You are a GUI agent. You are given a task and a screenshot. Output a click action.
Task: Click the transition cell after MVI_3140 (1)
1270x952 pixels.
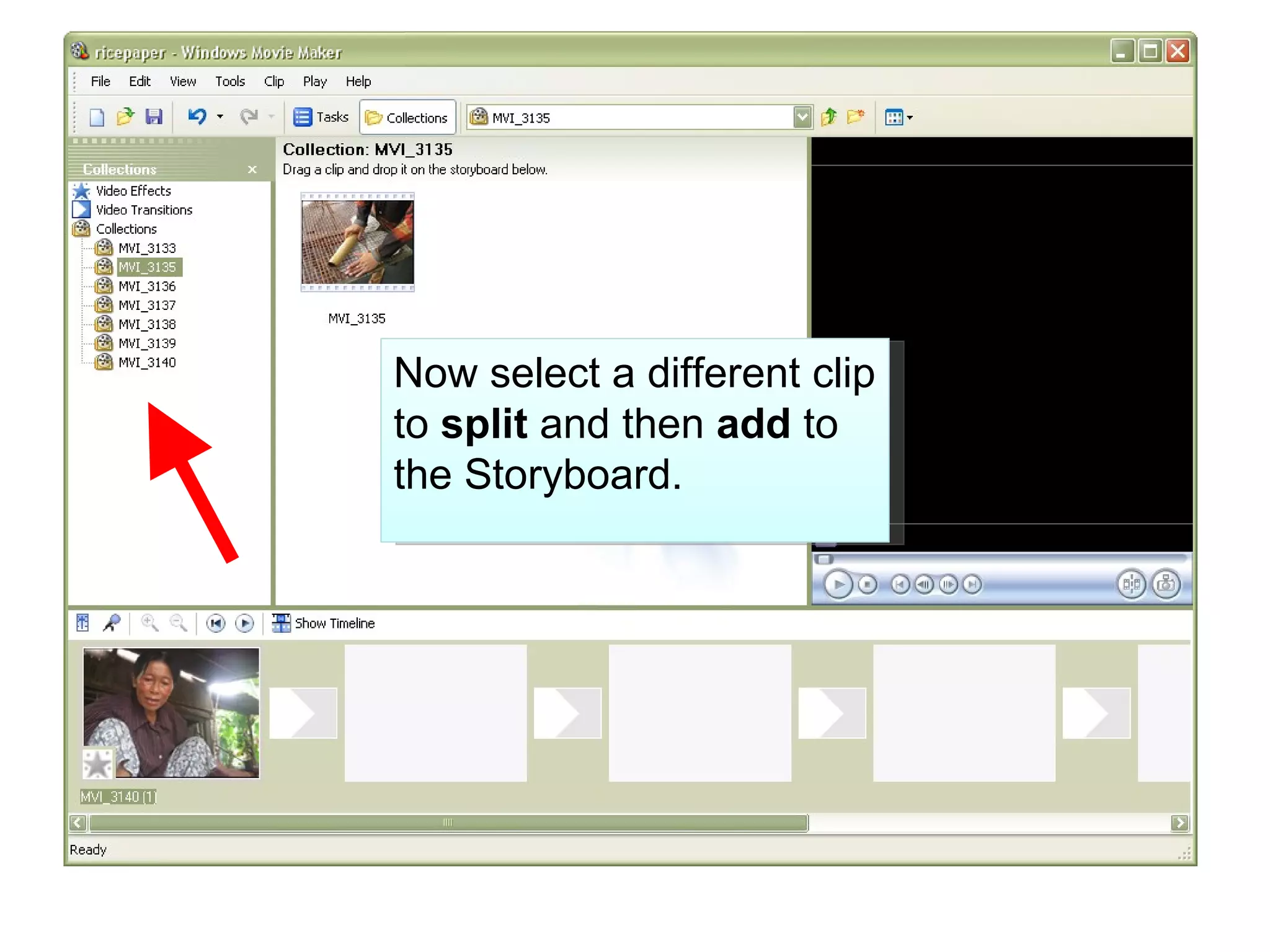303,713
